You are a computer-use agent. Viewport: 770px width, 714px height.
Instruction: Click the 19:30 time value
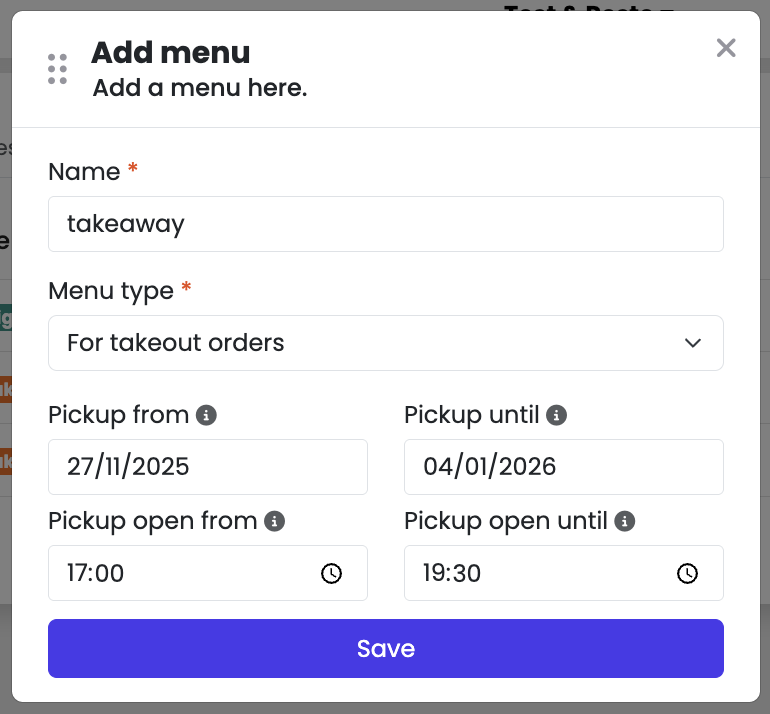pyautogui.click(x=452, y=573)
